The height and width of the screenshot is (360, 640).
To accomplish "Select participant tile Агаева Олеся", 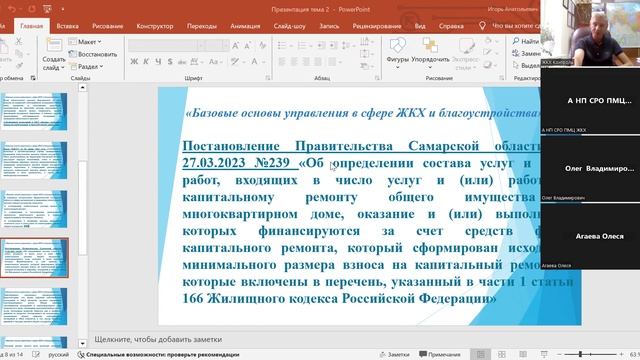I will point(590,236).
